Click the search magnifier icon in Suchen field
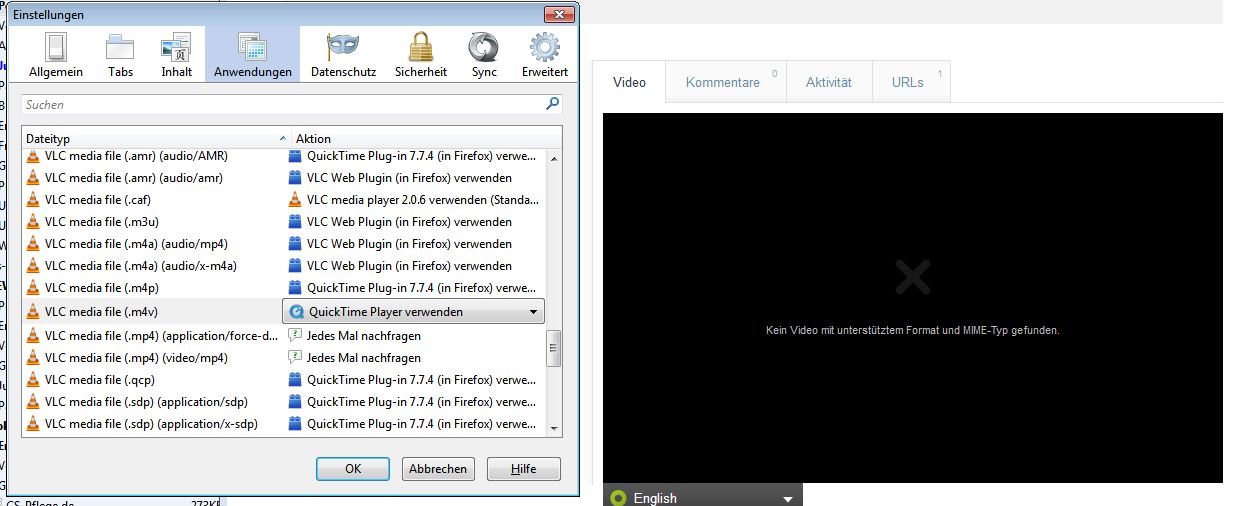Image resolution: width=1252 pixels, height=506 pixels. coord(553,104)
